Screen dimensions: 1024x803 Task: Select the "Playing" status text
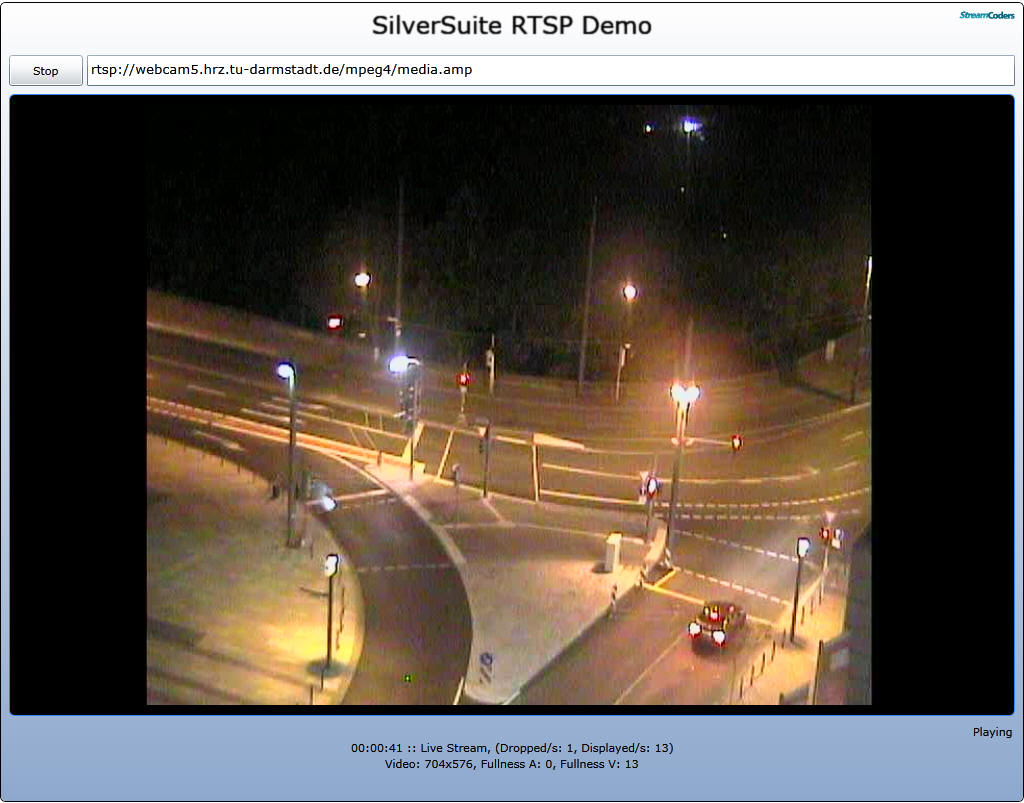(x=992, y=732)
